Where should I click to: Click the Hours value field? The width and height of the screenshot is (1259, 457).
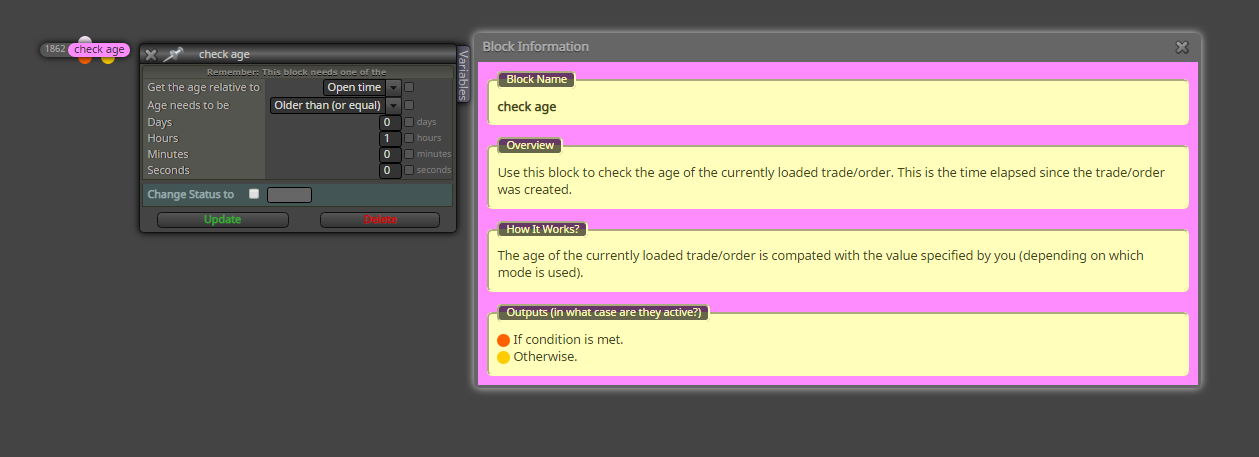[390, 138]
